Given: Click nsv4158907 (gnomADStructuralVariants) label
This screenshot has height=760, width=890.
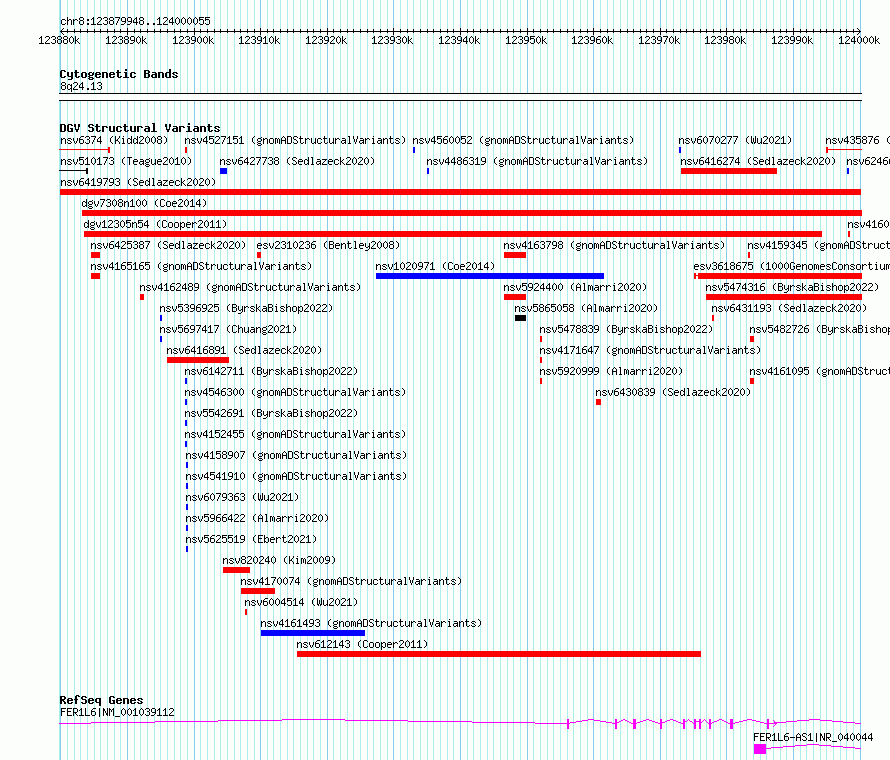Looking at the screenshot, I should click(x=296, y=455).
